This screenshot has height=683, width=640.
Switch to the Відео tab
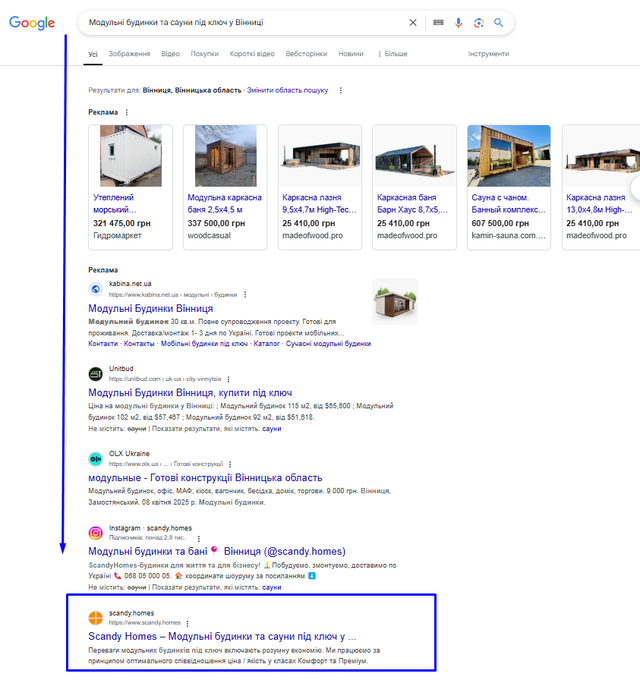click(170, 54)
